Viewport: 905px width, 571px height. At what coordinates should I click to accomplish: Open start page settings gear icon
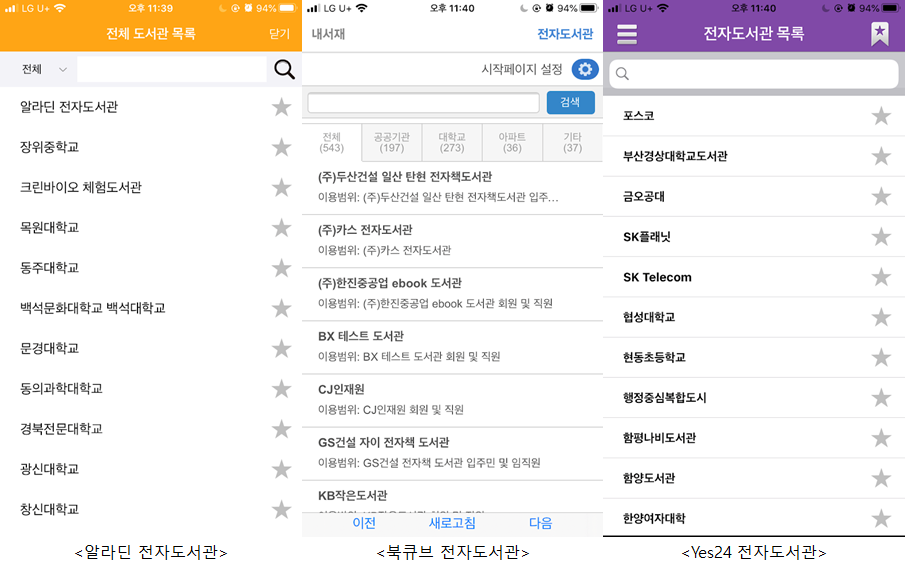tap(585, 69)
